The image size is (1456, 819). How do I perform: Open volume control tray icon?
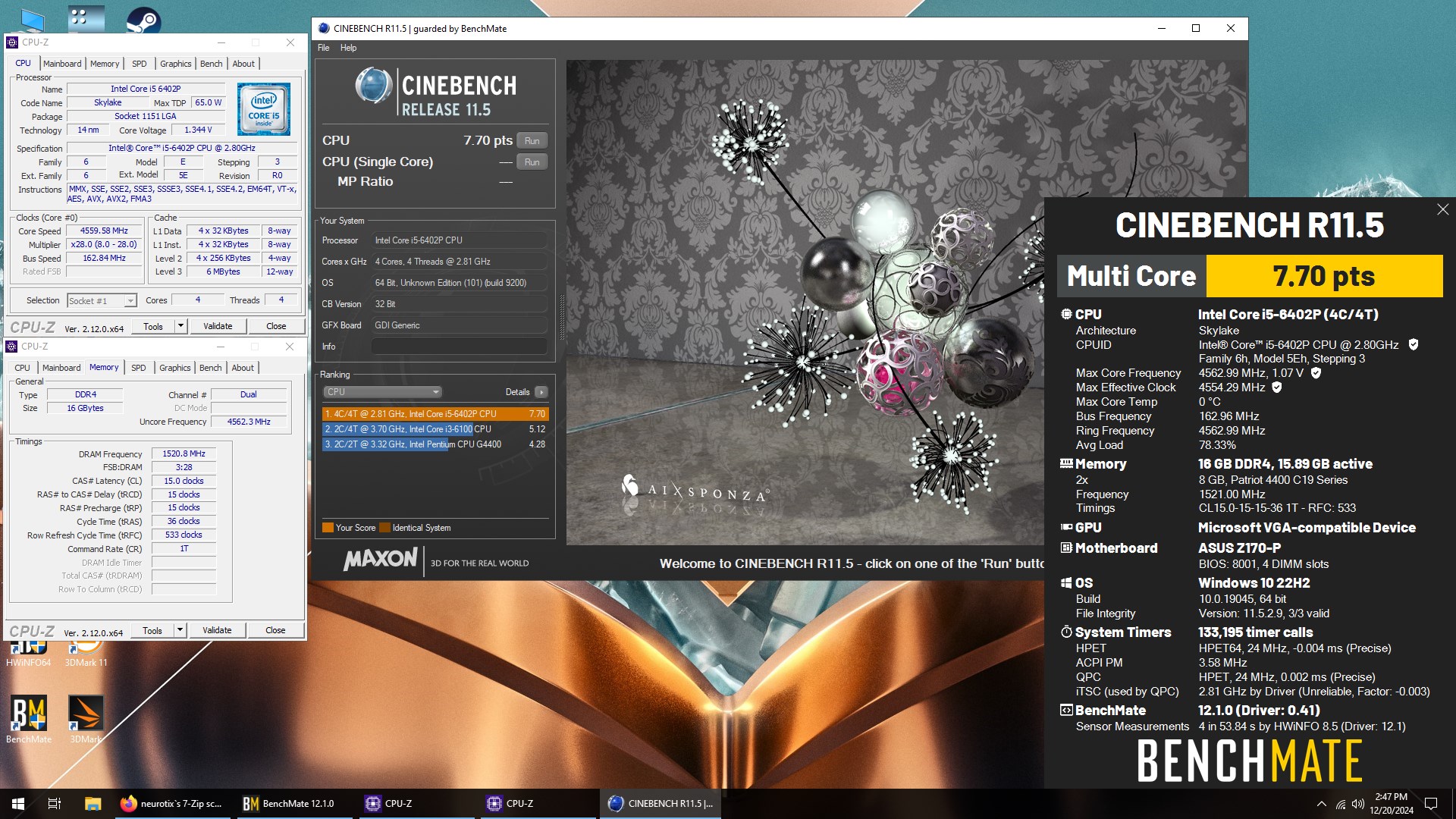click(1357, 804)
